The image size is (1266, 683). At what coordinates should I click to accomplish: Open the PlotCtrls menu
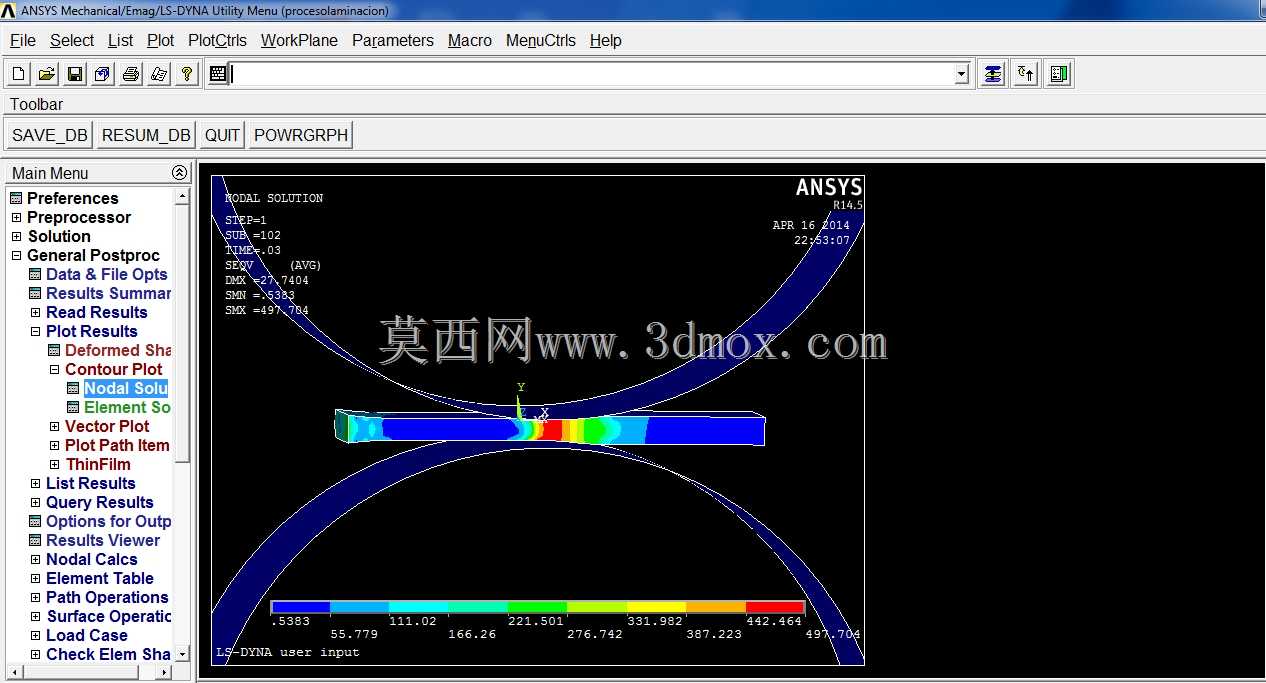[217, 40]
